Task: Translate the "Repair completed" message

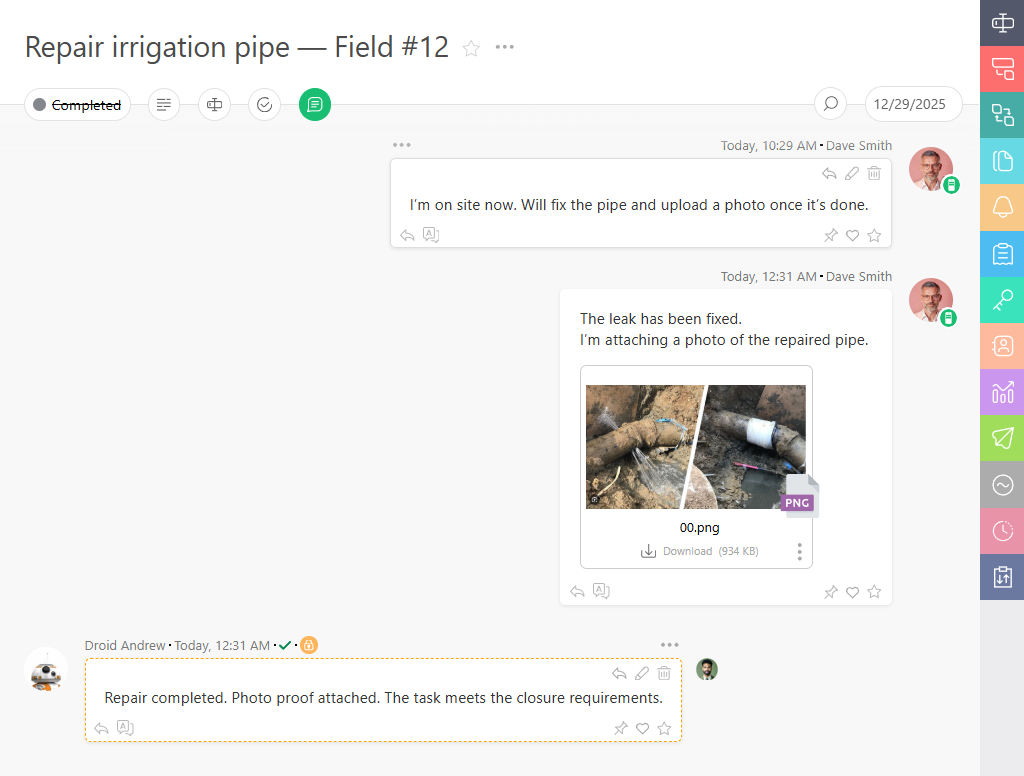Action: point(125,728)
